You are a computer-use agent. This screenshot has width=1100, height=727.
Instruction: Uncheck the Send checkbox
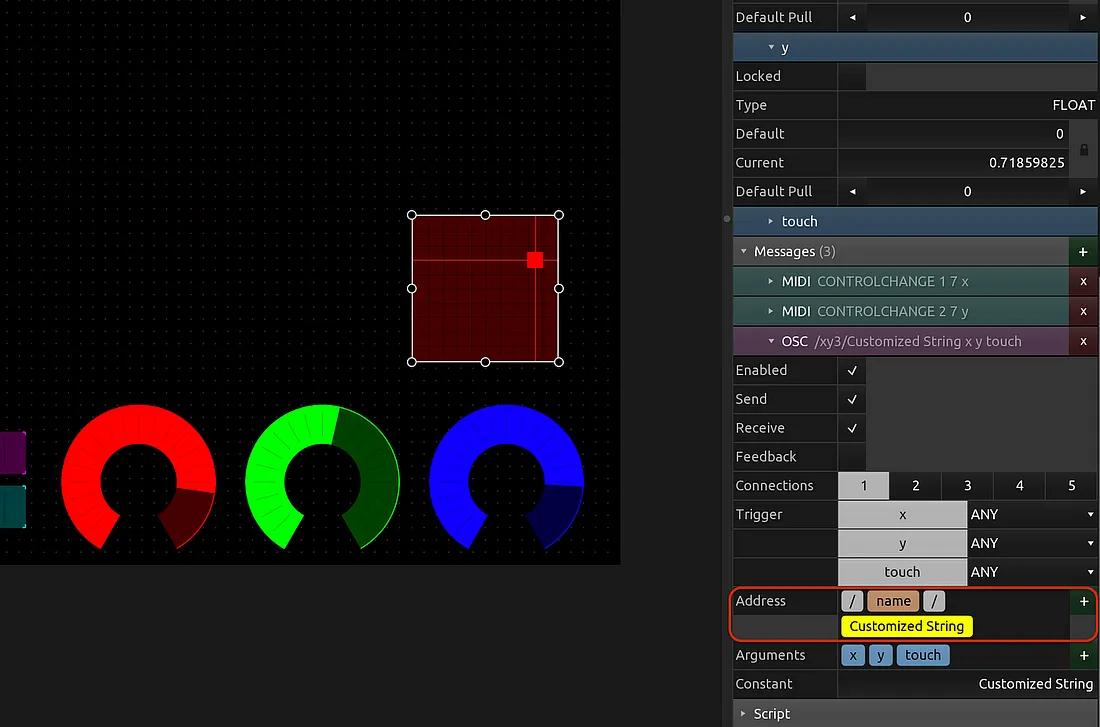pos(852,399)
